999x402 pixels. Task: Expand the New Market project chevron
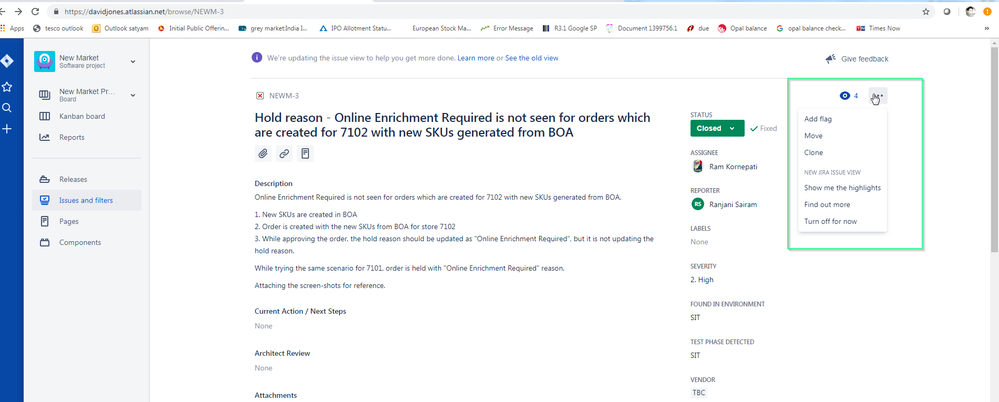[x=133, y=61]
